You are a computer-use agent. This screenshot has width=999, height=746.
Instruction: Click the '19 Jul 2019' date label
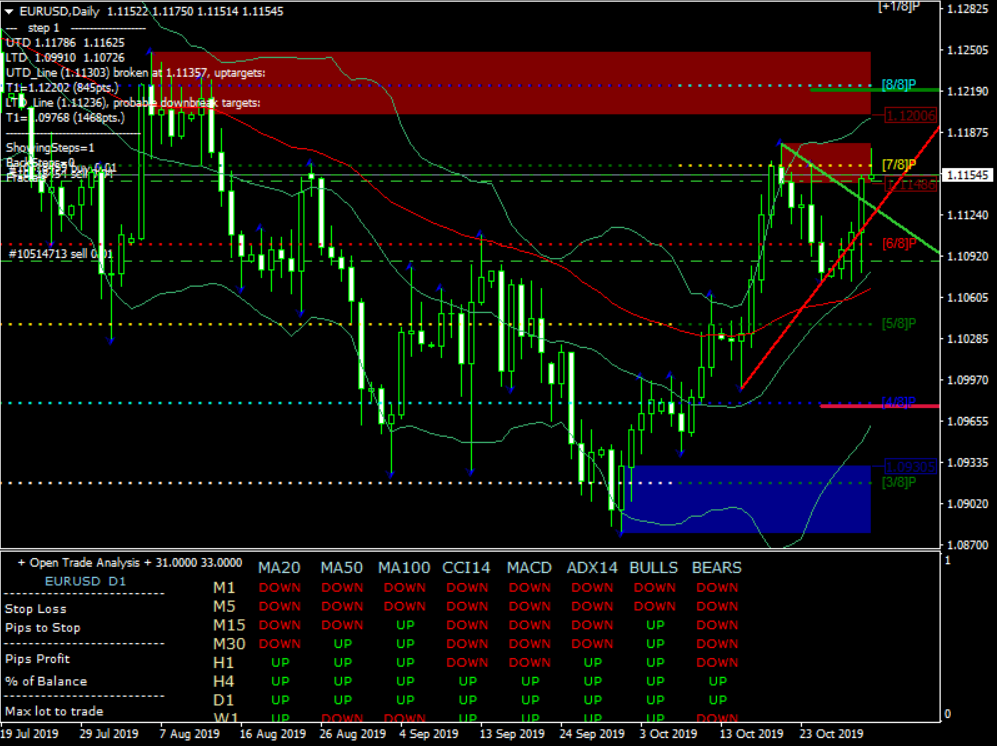coord(30,734)
